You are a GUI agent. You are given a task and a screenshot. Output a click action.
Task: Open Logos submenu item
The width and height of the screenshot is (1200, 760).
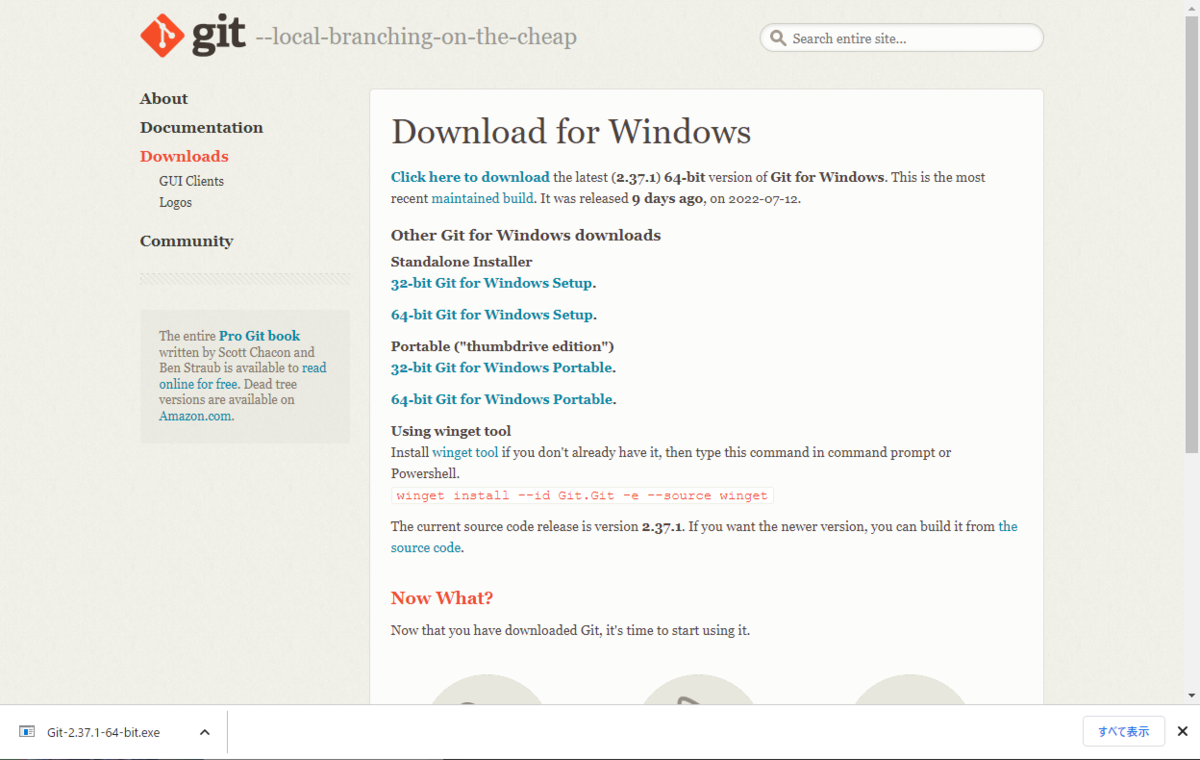tap(175, 202)
